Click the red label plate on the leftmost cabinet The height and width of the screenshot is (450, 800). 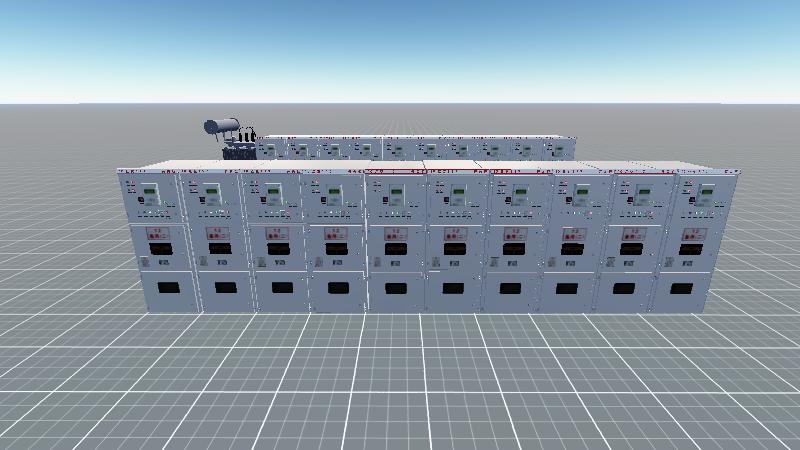tap(156, 233)
